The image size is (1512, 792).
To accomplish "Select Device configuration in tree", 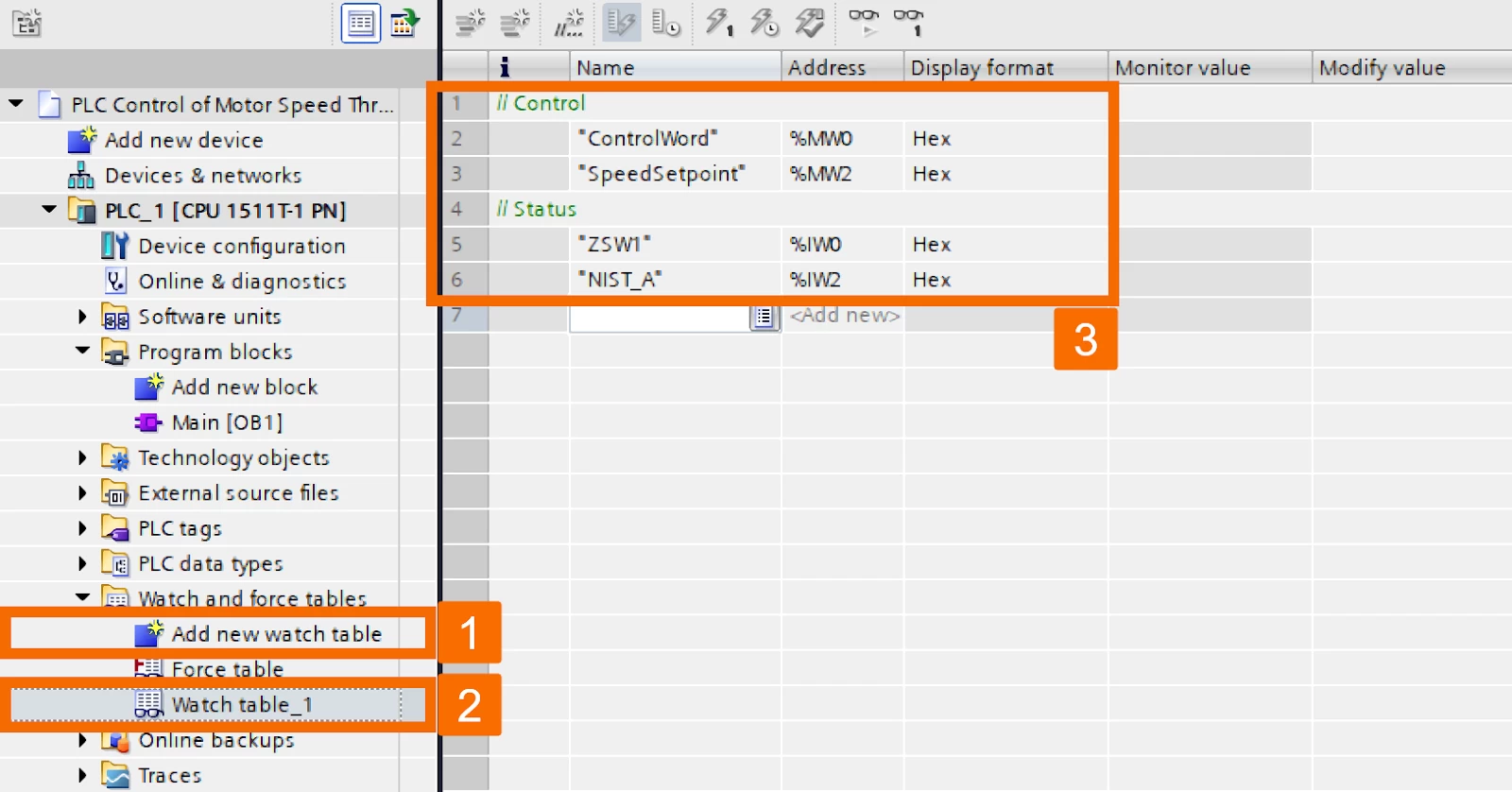I will tap(242, 246).
